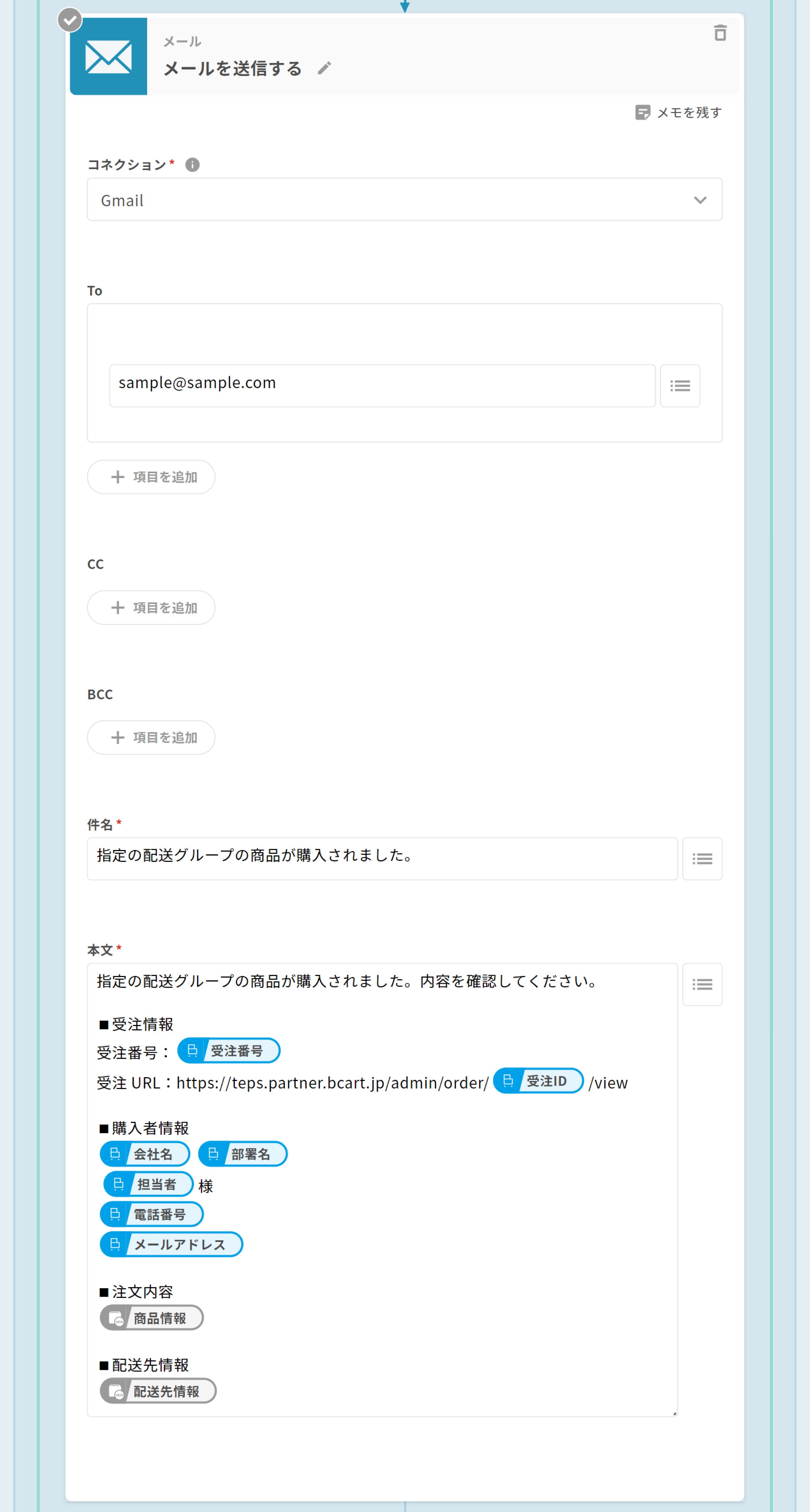Add an item under CC
Screen dimensions: 810x1512
click(x=151, y=608)
